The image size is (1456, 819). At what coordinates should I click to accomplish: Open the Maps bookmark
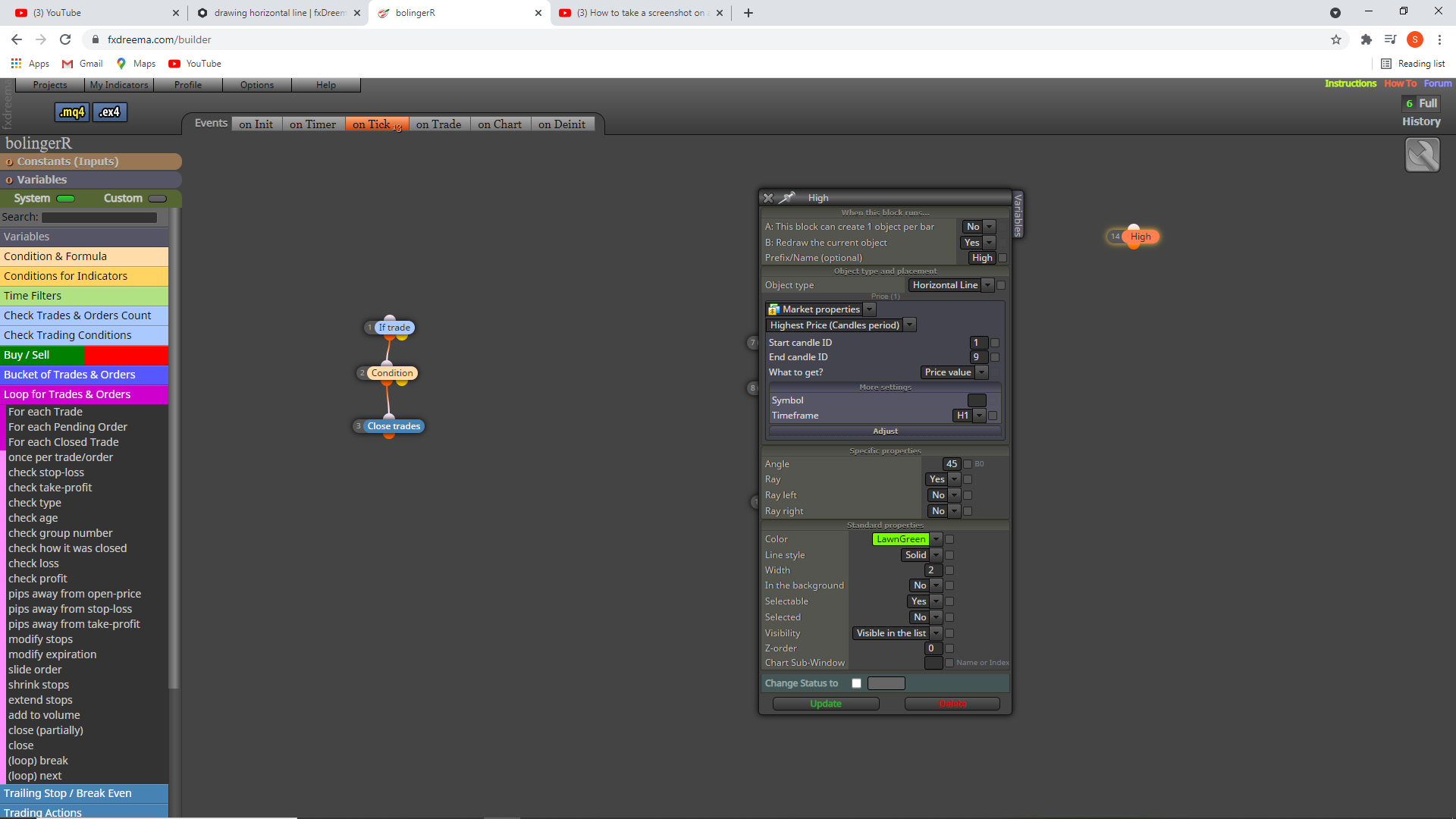coord(136,64)
